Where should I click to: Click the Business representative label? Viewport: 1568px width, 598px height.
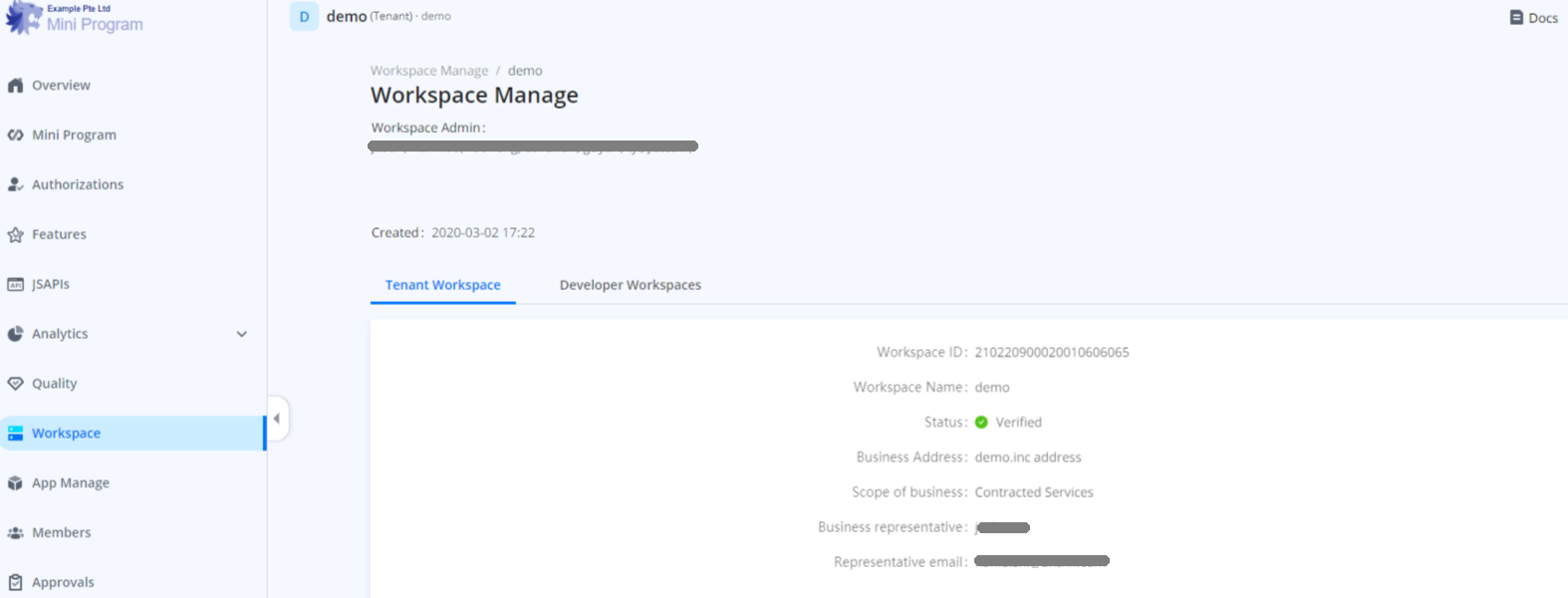894,527
